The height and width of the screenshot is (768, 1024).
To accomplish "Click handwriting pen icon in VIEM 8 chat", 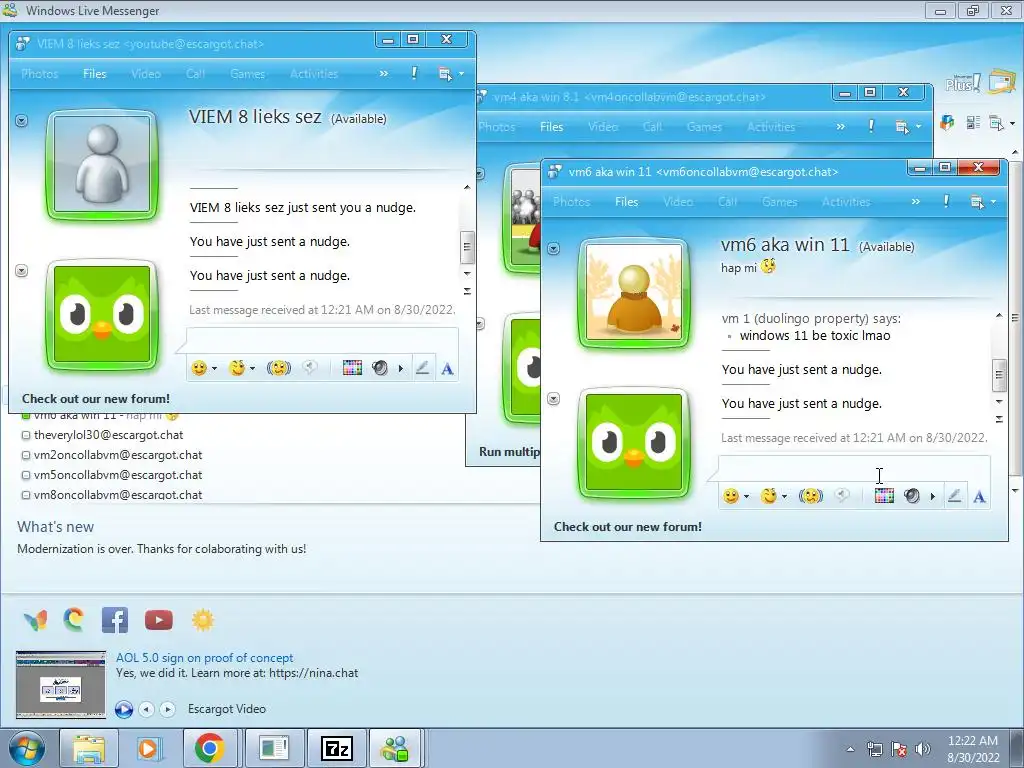I will (x=423, y=368).
